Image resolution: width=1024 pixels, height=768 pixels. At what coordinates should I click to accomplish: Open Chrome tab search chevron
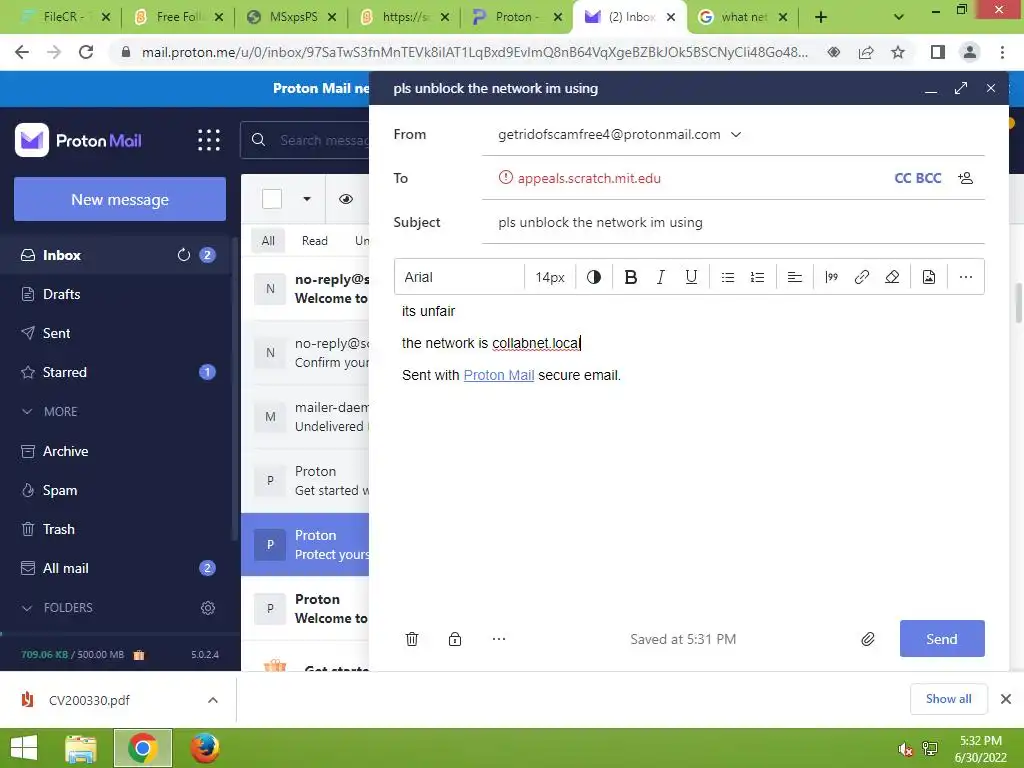point(899,18)
